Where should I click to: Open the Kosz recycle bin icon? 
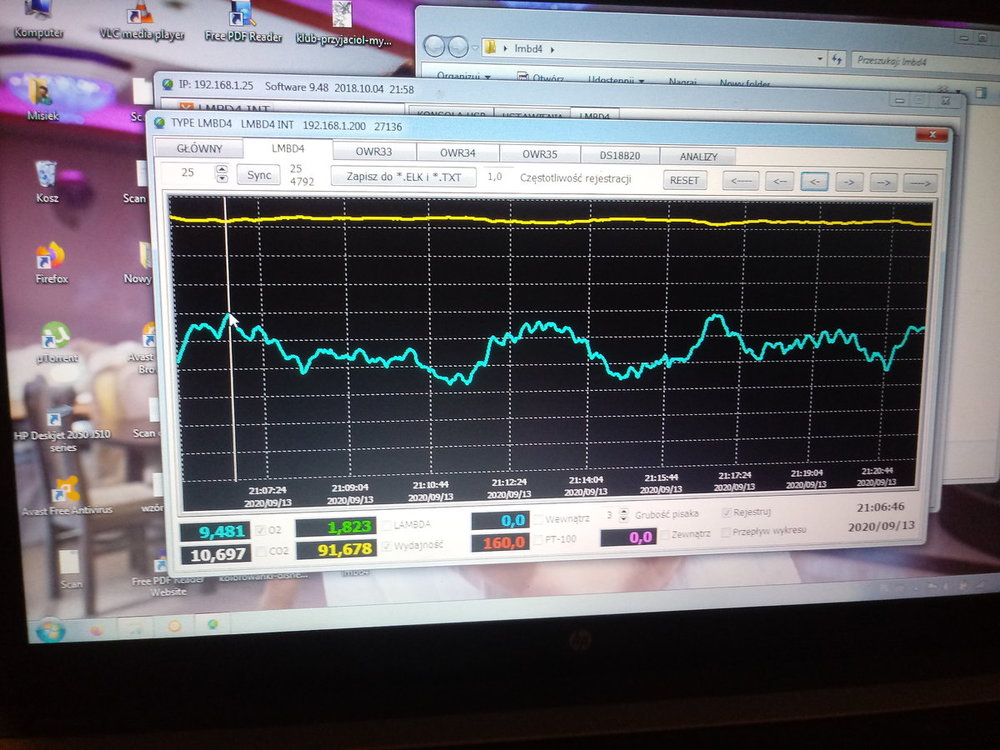(46, 176)
